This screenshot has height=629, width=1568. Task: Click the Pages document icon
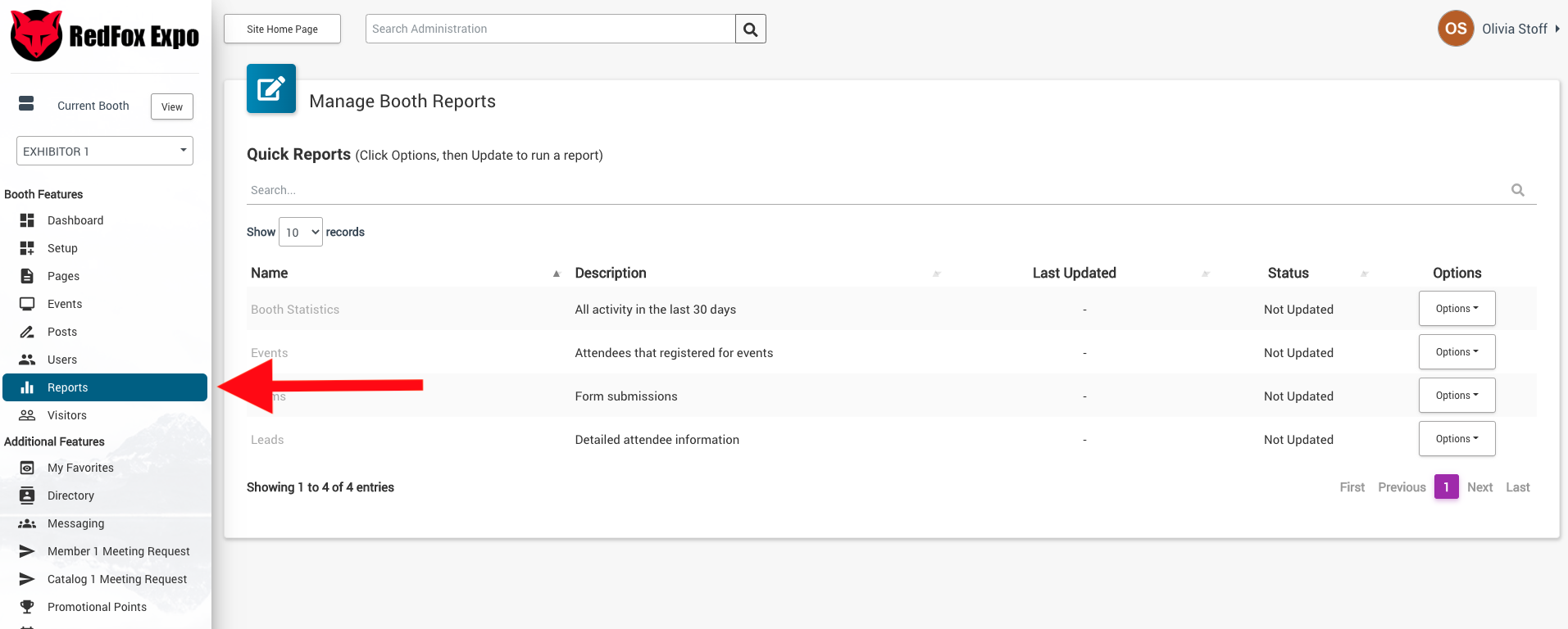click(27, 276)
